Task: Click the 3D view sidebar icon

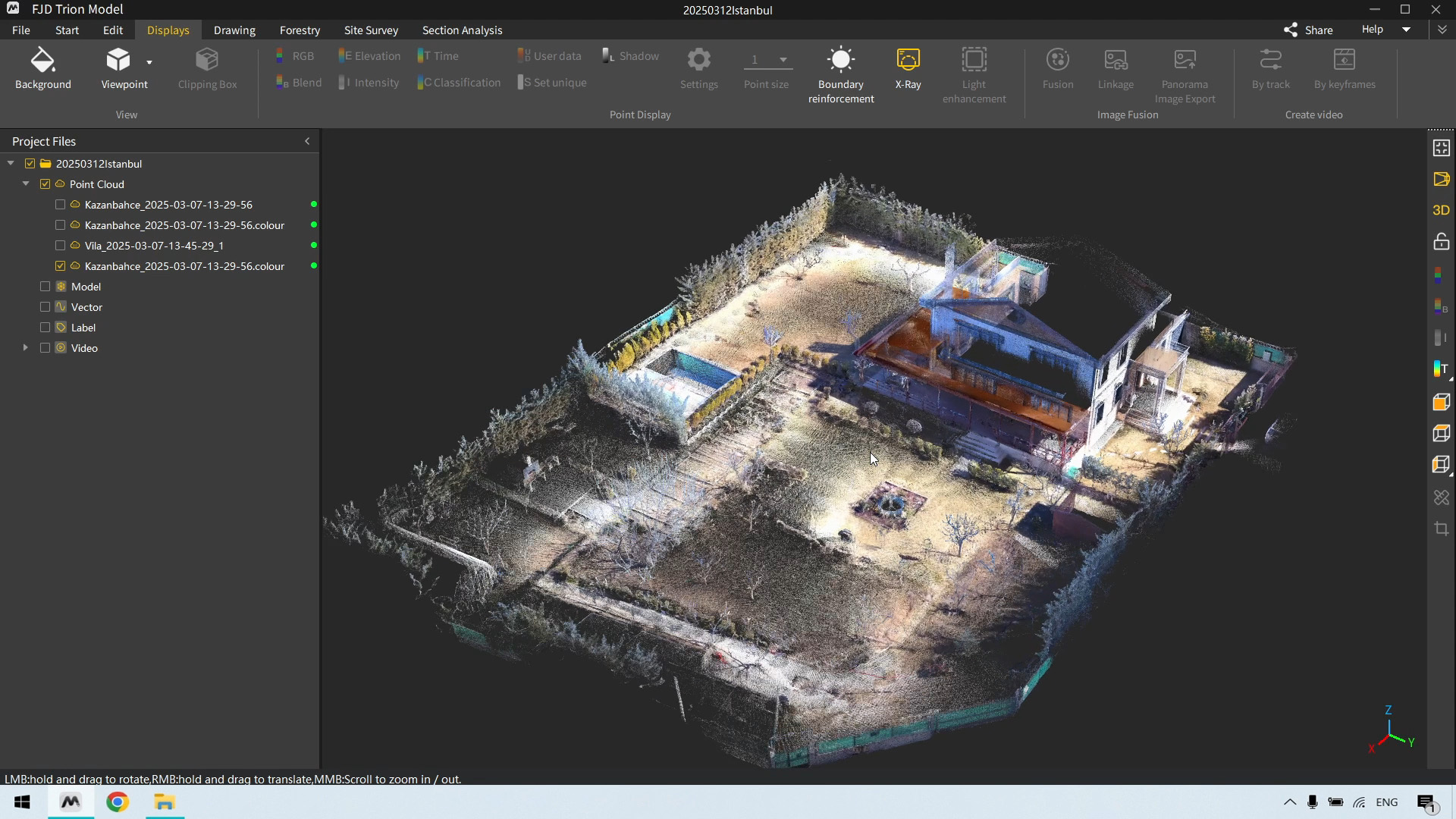Action: (1441, 210)
